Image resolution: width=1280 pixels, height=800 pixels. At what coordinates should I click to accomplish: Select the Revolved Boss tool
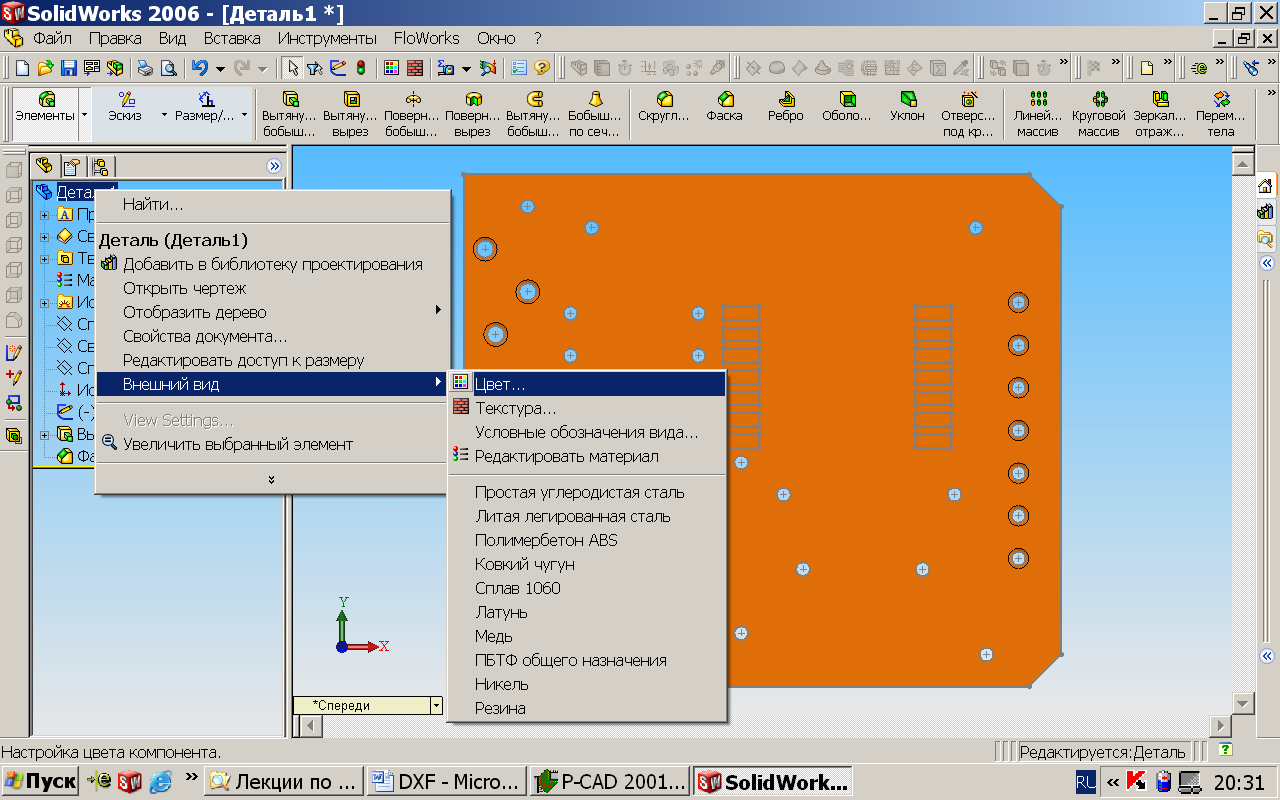[412, 113]
